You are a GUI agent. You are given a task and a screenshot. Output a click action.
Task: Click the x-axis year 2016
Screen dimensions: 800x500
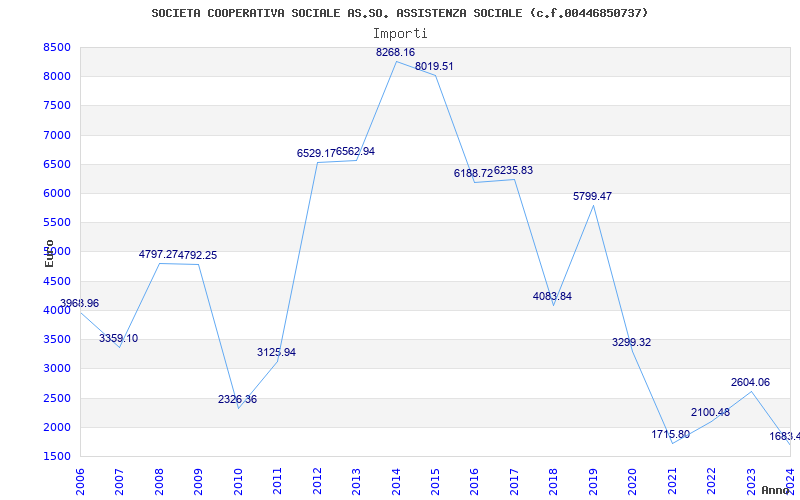pos(474,481)
